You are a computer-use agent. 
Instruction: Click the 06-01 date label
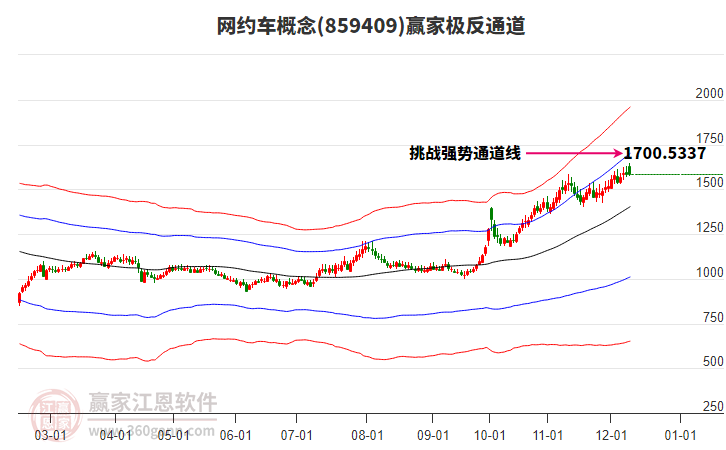[235, 436]
